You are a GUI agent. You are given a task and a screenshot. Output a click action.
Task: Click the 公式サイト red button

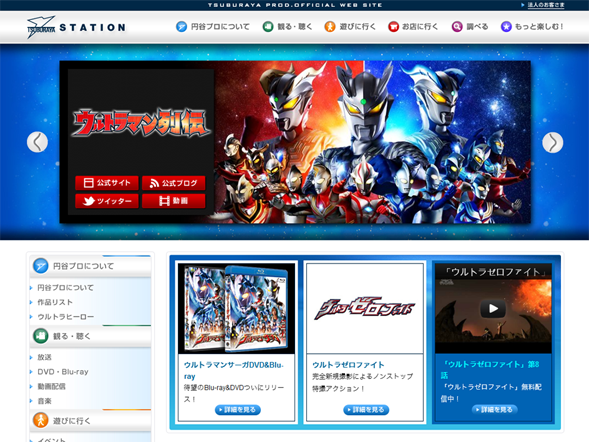point(107,183)
